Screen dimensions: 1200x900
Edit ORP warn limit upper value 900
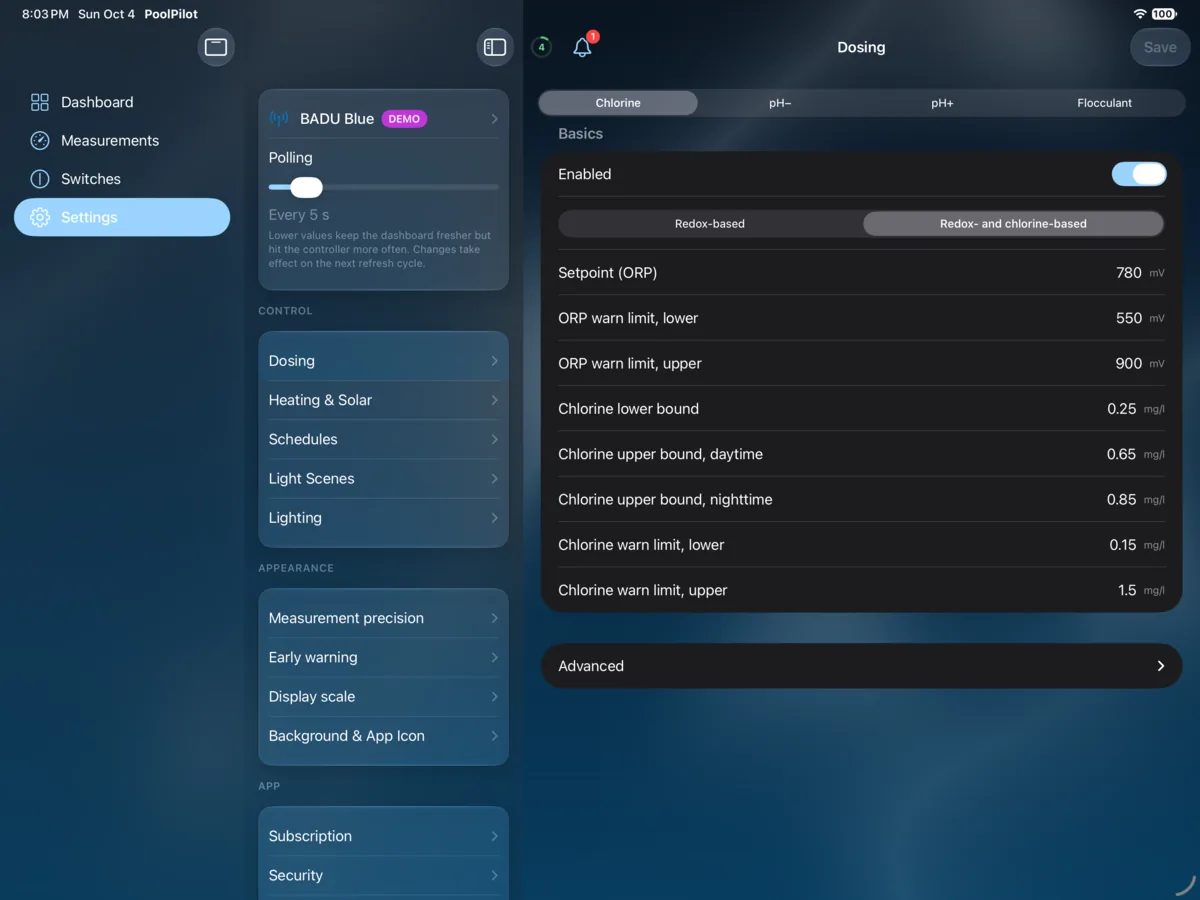(1129, 364)
